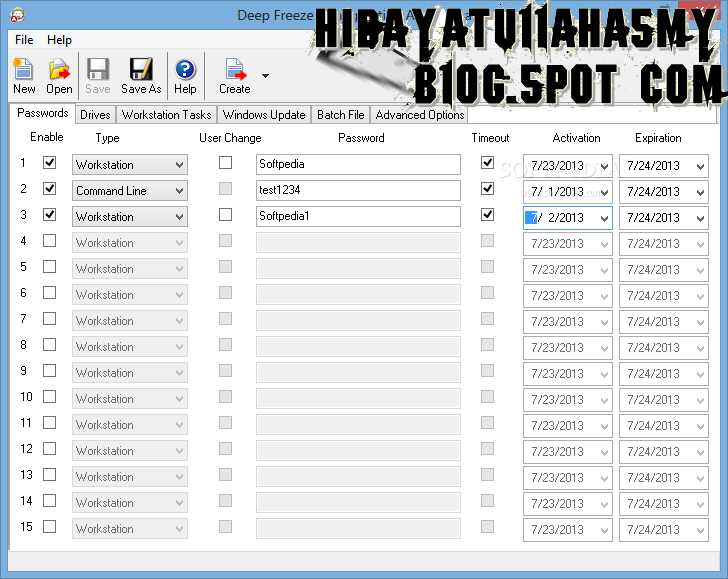Toggle Timeout checkbox in row 1
This screenshot has width=728, height=579.
pyautogui.click(x=488, y=163)
